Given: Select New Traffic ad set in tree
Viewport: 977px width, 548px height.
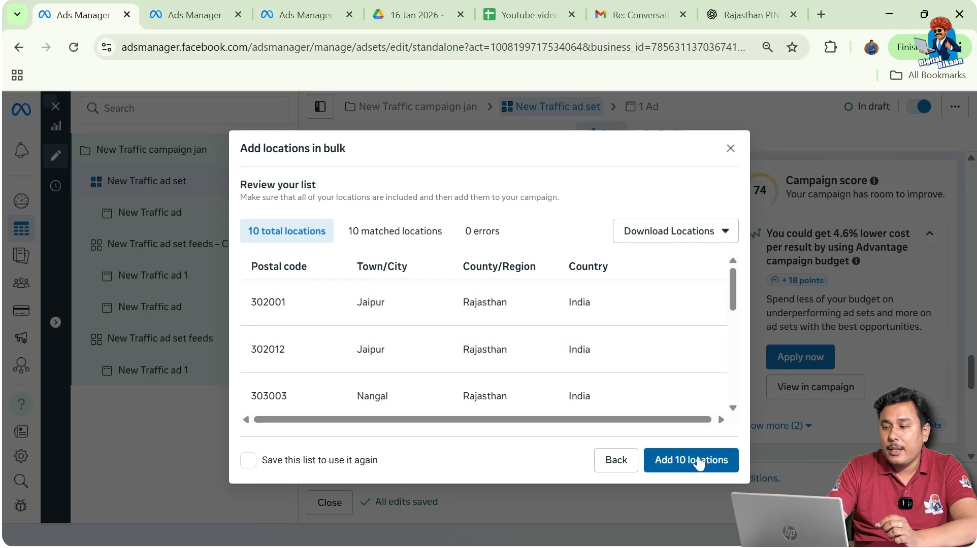Looking at the screenshot, I should tap(146, 181).
